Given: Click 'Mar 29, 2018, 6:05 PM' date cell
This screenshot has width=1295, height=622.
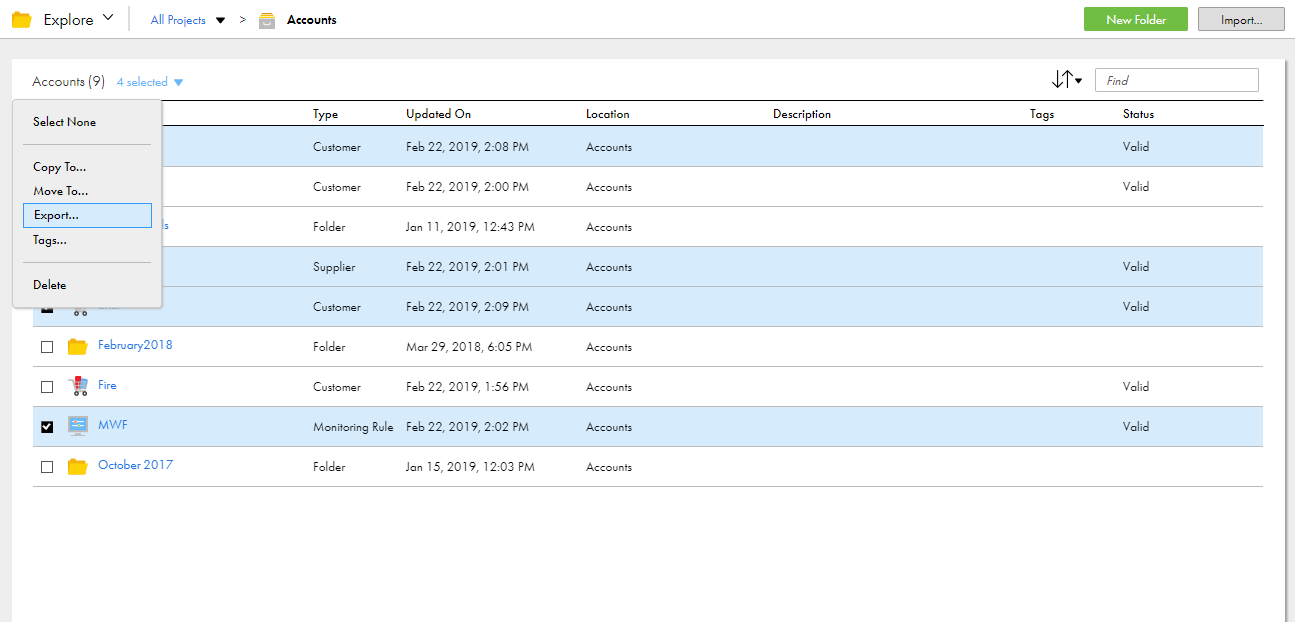Looking at the screenshot, I should pos(469,347).
